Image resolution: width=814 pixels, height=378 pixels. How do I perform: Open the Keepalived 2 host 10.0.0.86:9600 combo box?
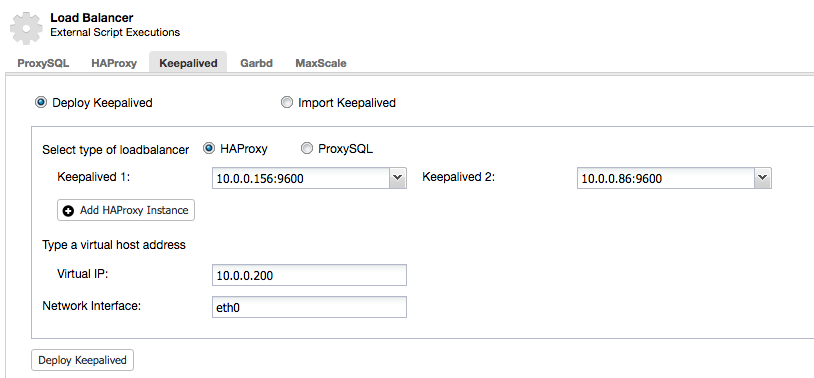pos(674,178)
